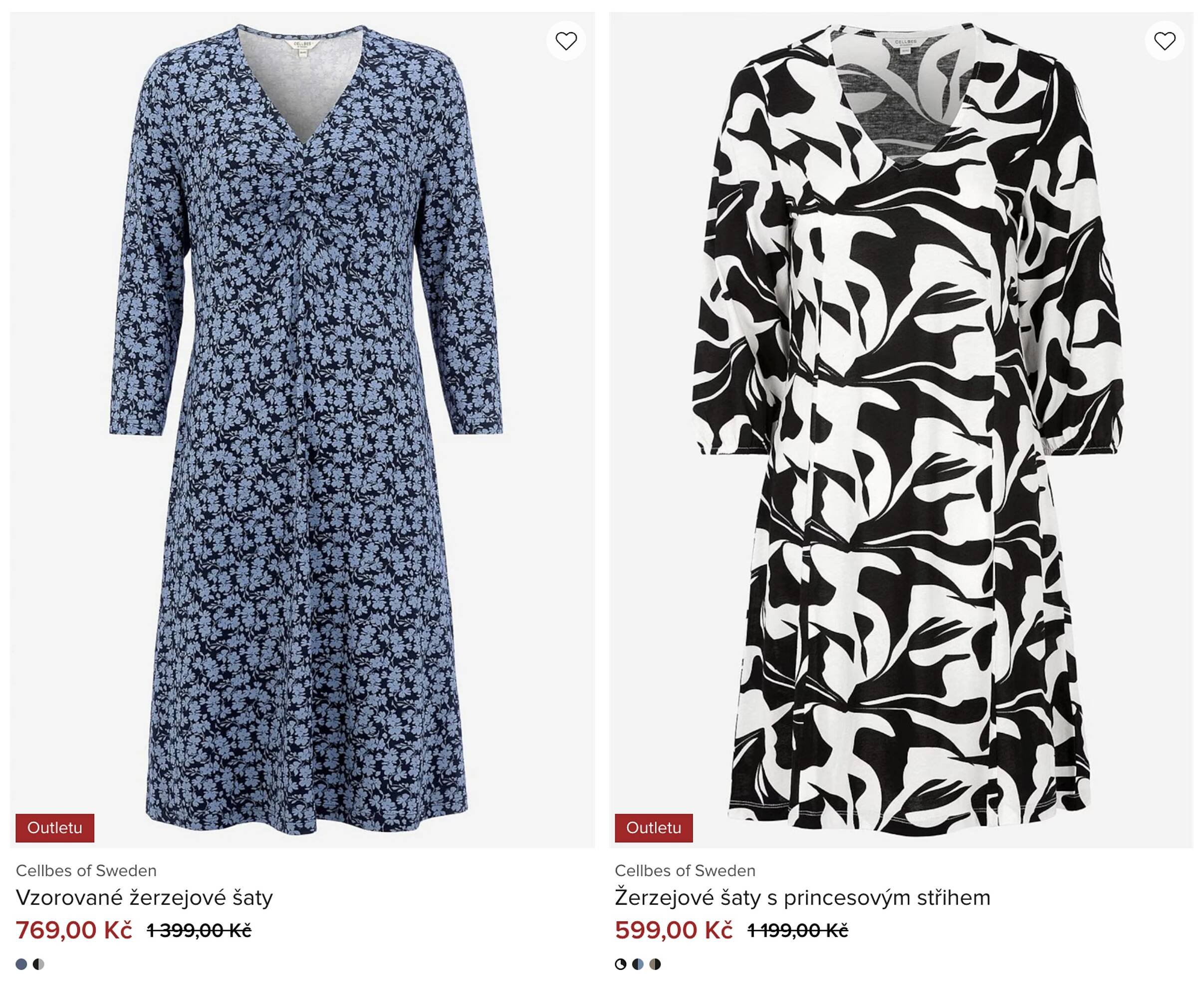The width and height of the screenshot is (1204, 998).
Task: Click the 599,00 Kč sale price
Action: (x=674, y=930)
